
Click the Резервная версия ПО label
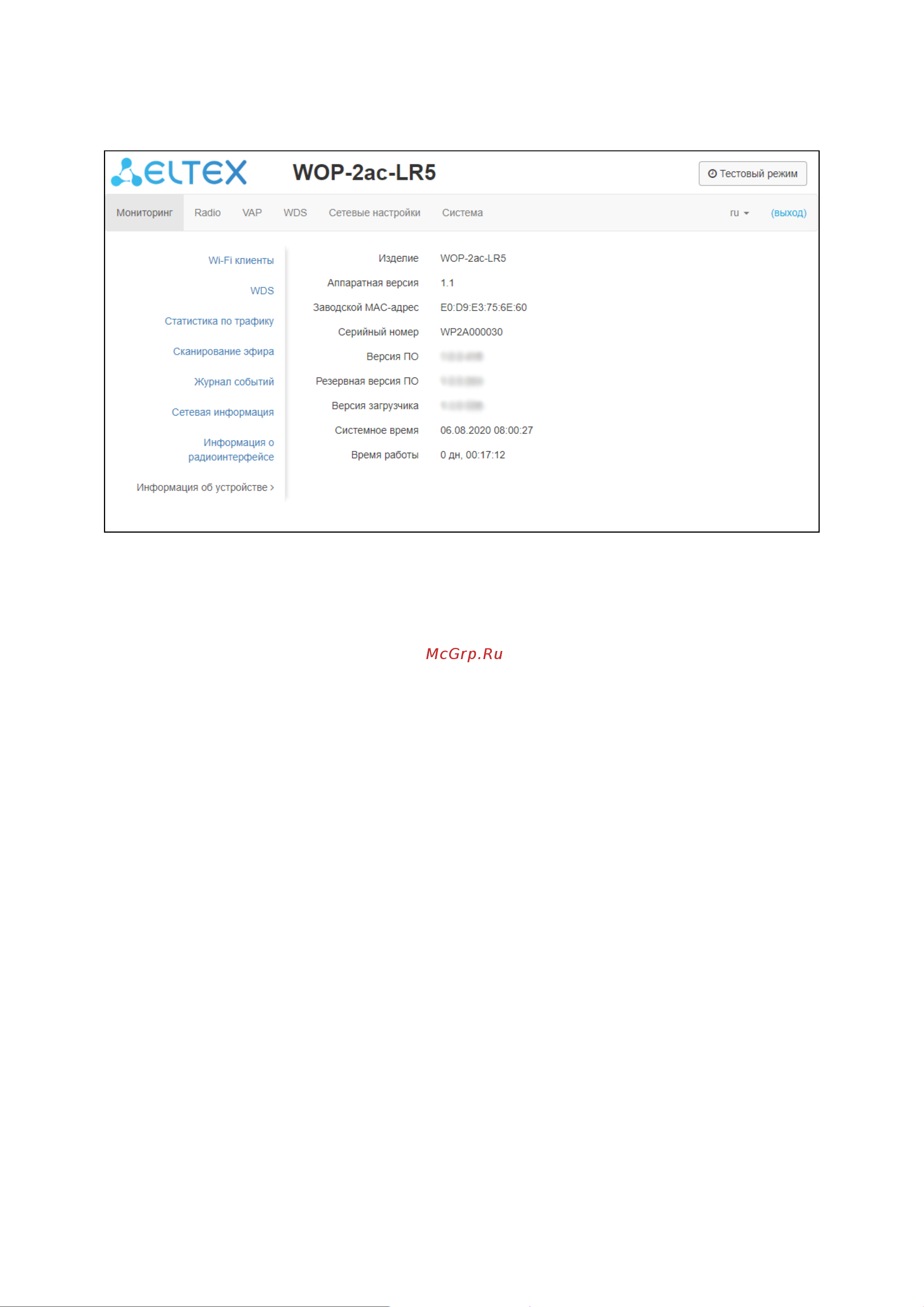coord(367,381)
